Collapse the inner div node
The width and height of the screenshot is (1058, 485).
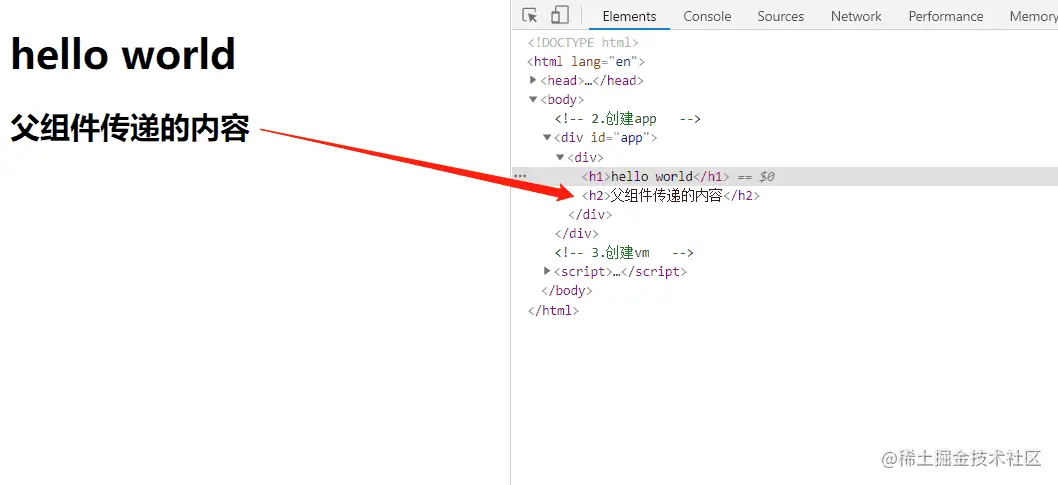tap(560, 157)
